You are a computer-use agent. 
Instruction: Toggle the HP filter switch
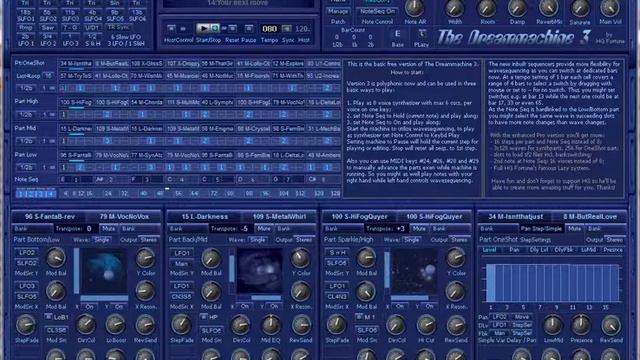(x=204, y=317)
